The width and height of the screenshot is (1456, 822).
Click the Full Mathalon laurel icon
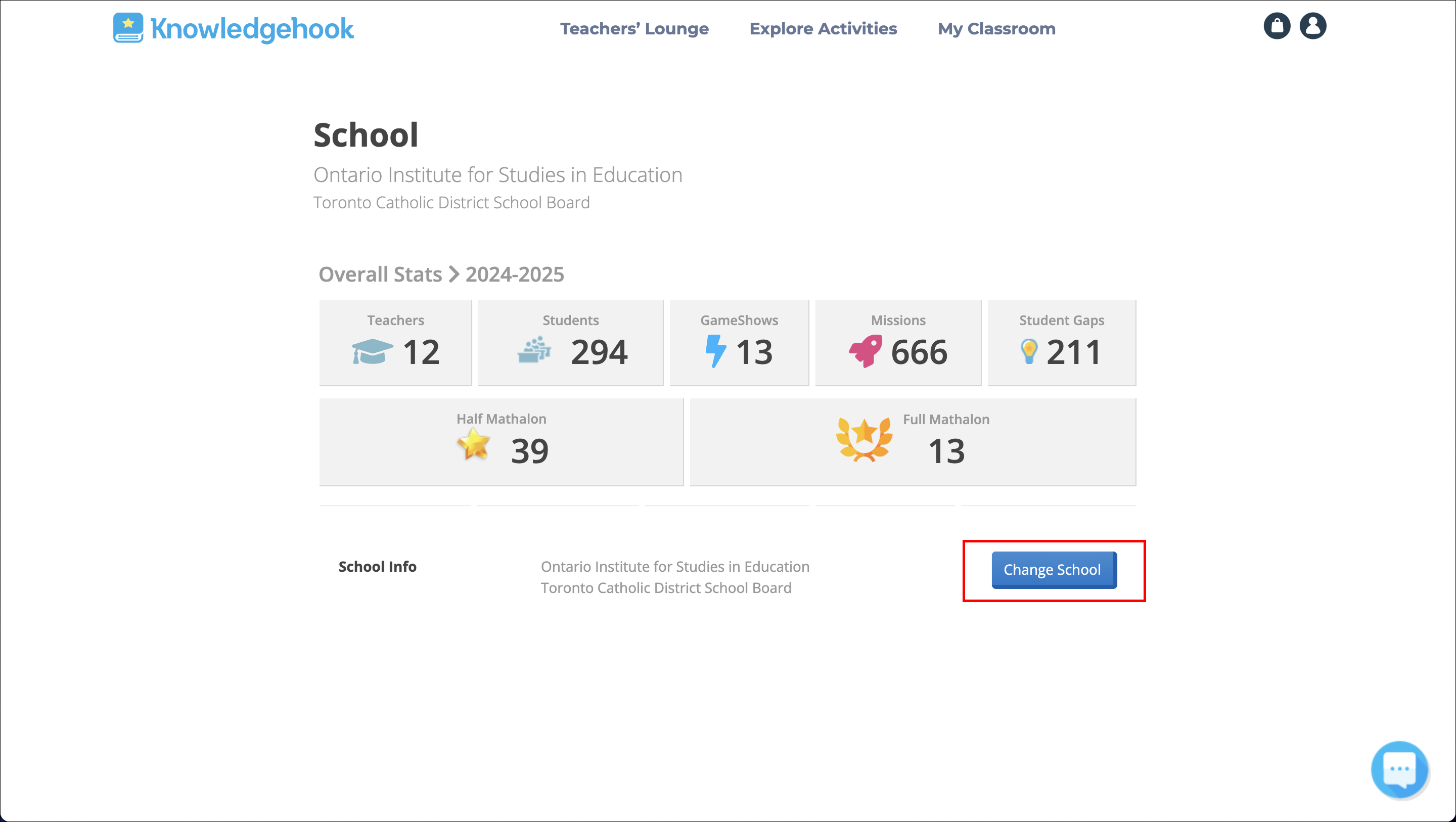(x=864, y=440)
